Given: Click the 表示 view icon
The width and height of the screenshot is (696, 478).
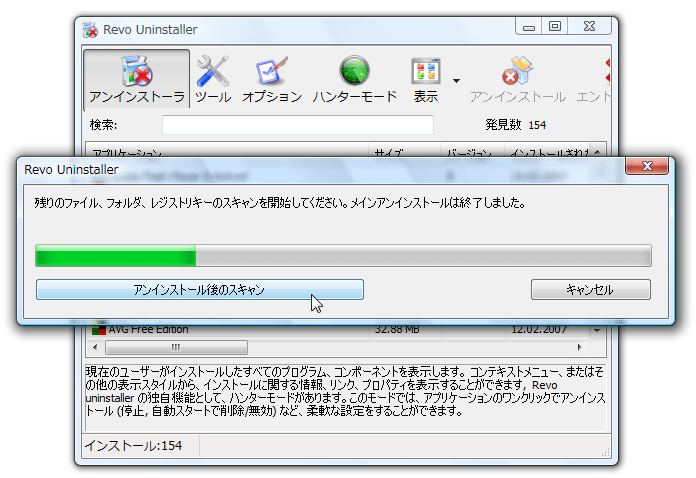Looking at the screenshot, I should (x=426, y=79).
